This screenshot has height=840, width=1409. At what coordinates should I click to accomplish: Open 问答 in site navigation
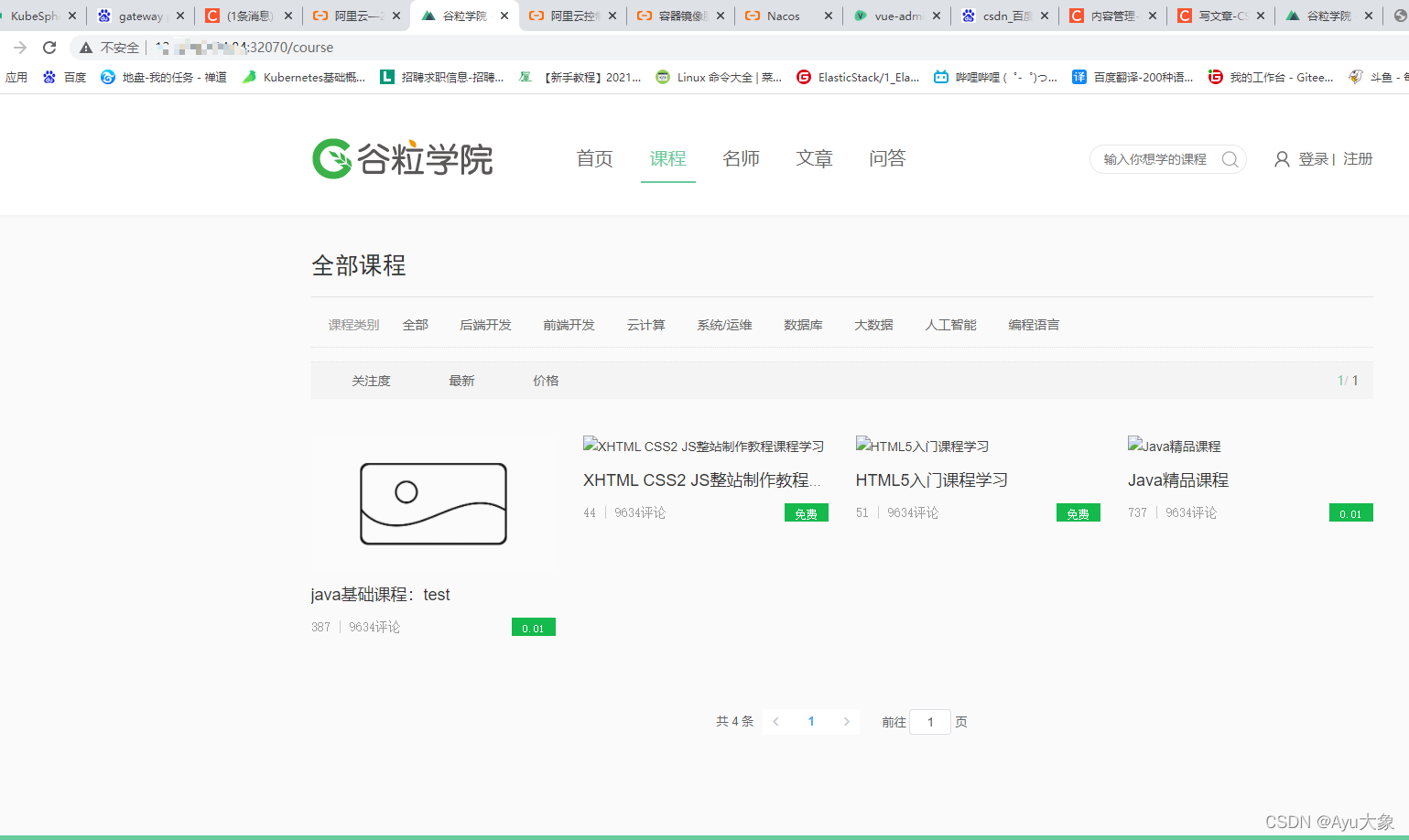(x=887, y=158)
